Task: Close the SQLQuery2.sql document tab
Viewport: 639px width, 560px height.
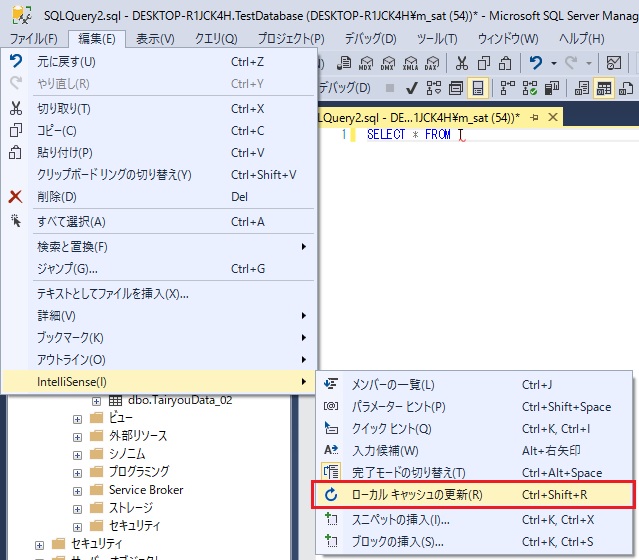Action: click(x=553, y=117)
